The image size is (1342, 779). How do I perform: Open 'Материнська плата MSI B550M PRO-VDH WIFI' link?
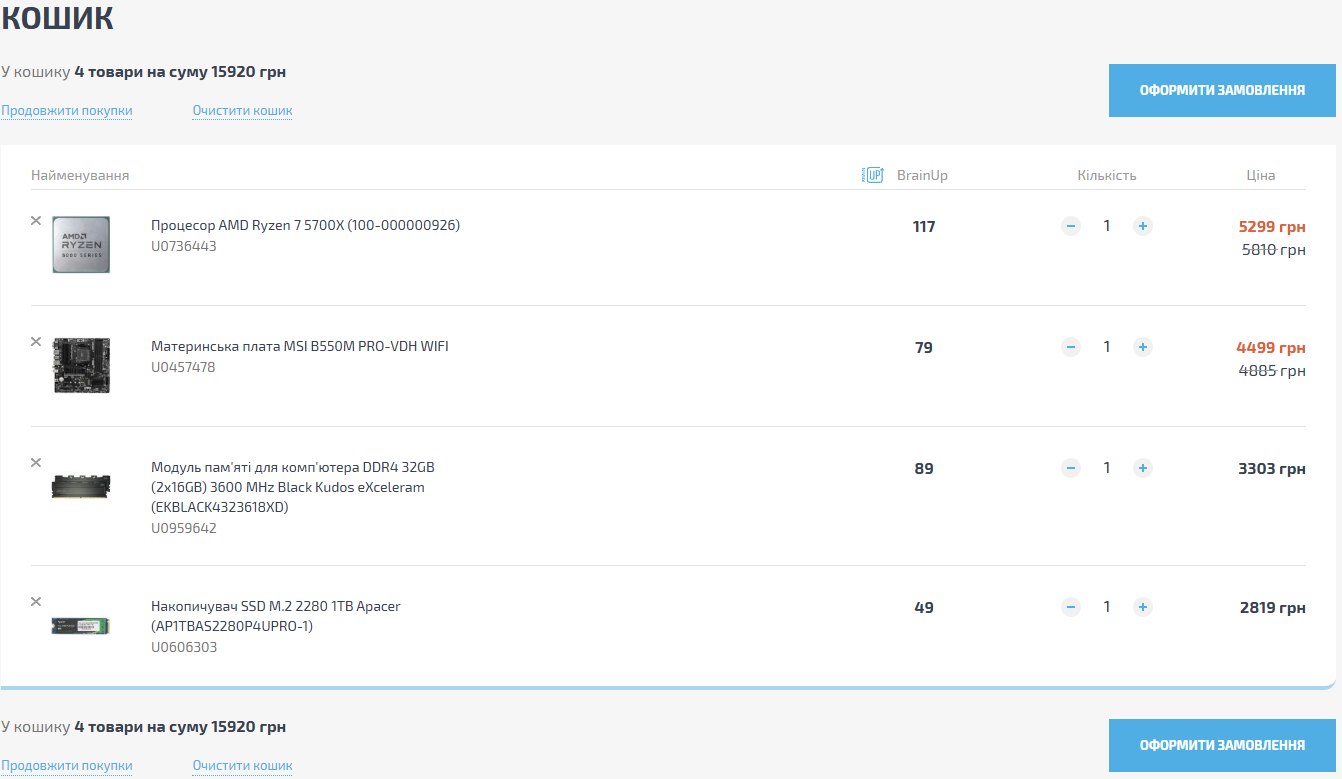coord(300,346)
